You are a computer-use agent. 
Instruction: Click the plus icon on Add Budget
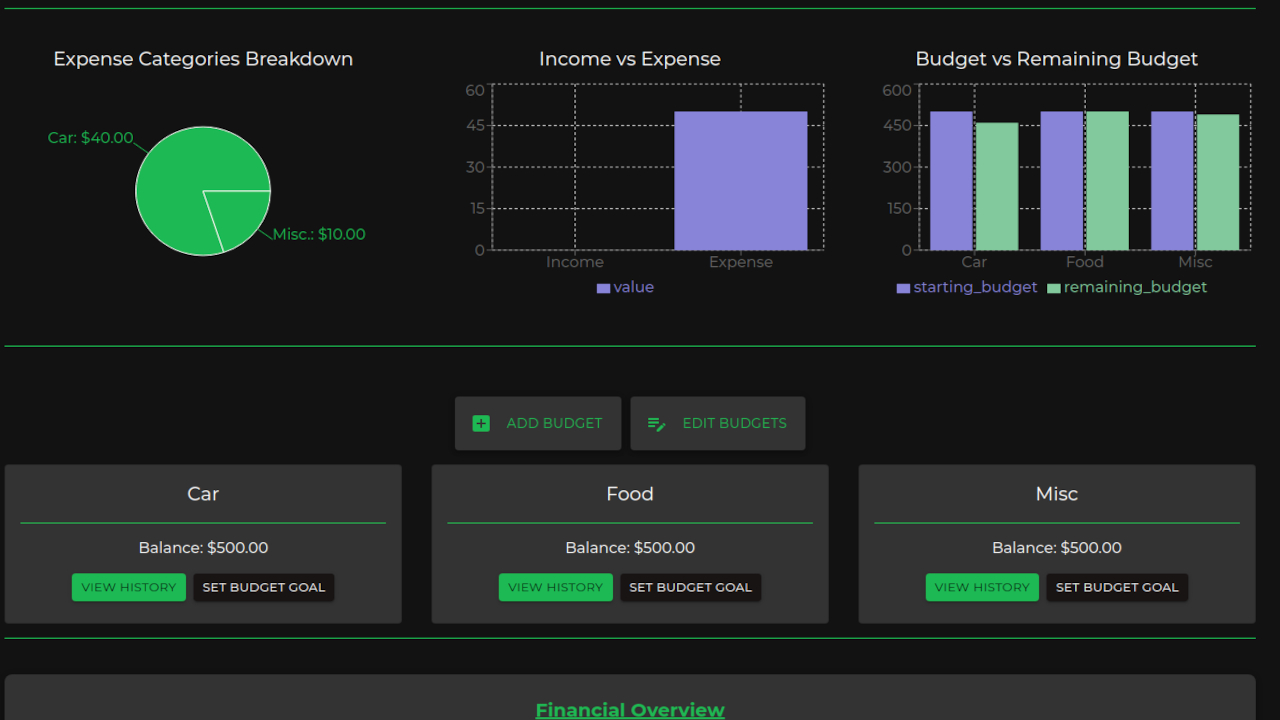(481, 423)
